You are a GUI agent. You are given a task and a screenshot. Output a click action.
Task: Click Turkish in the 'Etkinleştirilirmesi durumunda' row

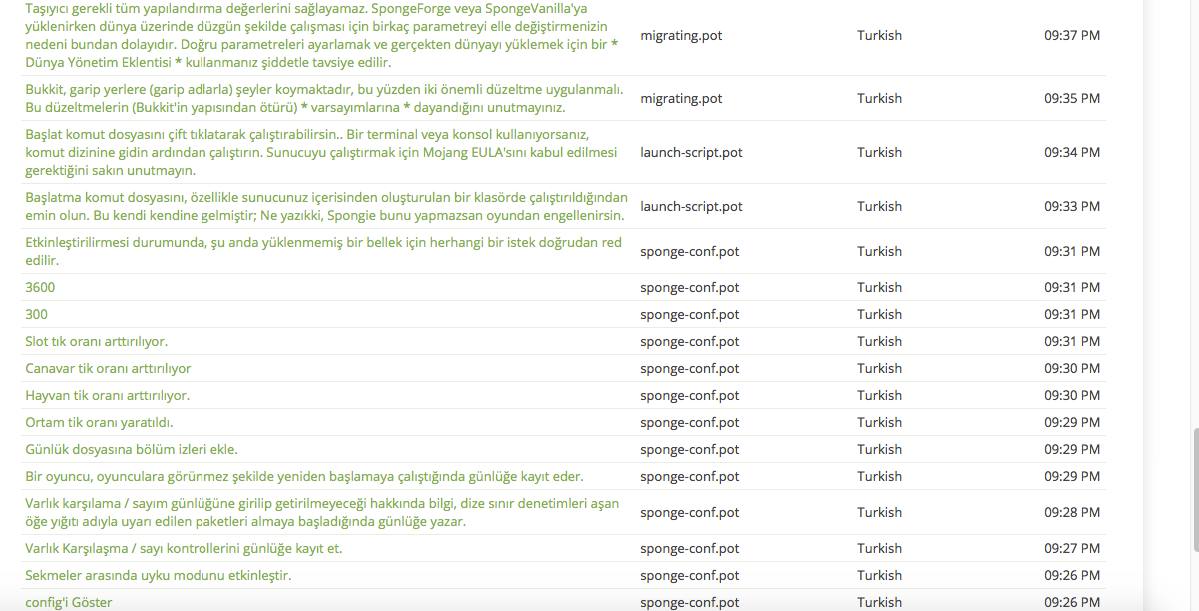(x=879, y=251)
